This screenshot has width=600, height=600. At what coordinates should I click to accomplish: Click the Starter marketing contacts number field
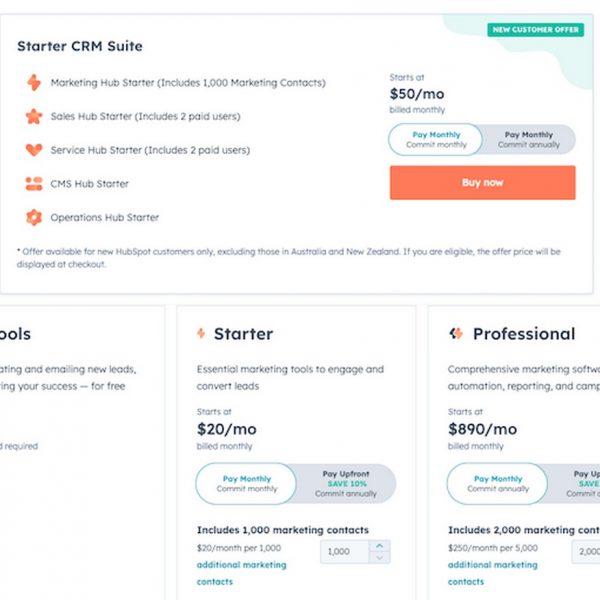pos(345,552)
